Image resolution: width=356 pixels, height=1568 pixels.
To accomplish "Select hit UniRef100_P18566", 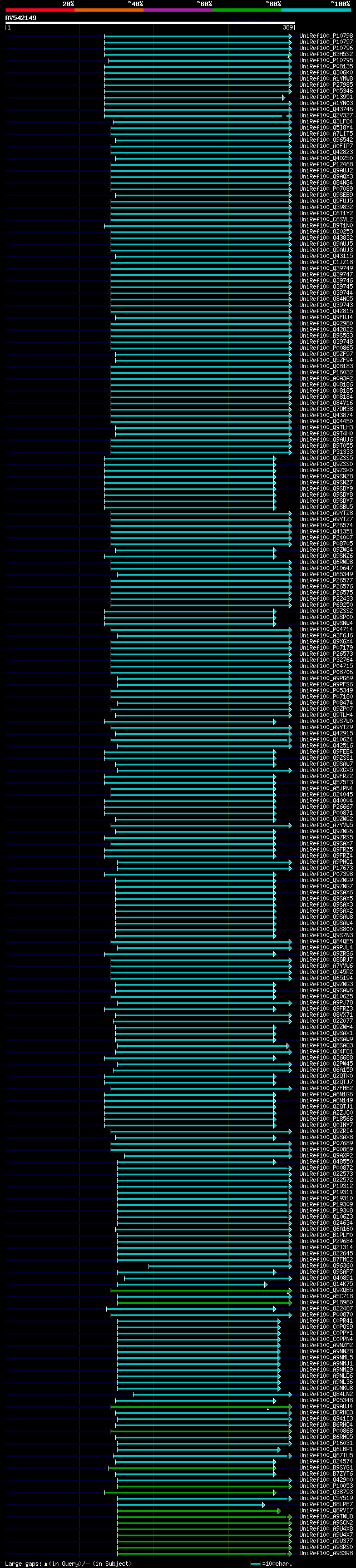I will click(325, 1119).
